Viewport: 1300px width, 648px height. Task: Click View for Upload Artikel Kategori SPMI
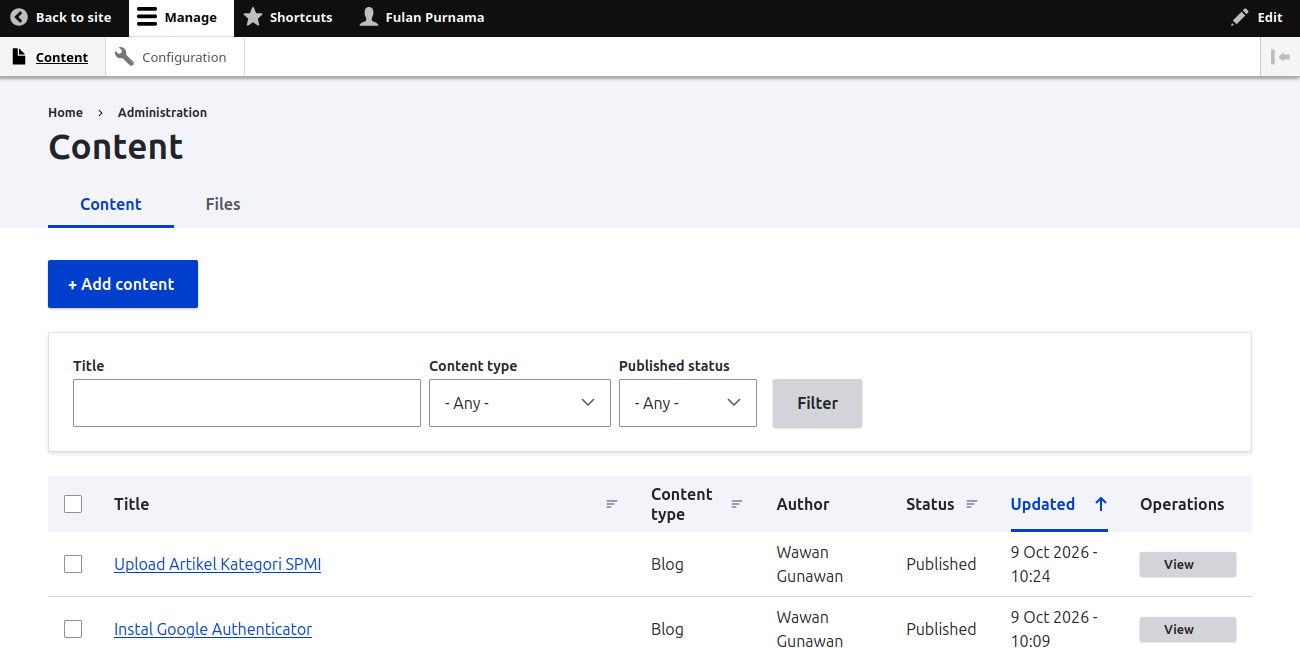[x=1188, y=564]
